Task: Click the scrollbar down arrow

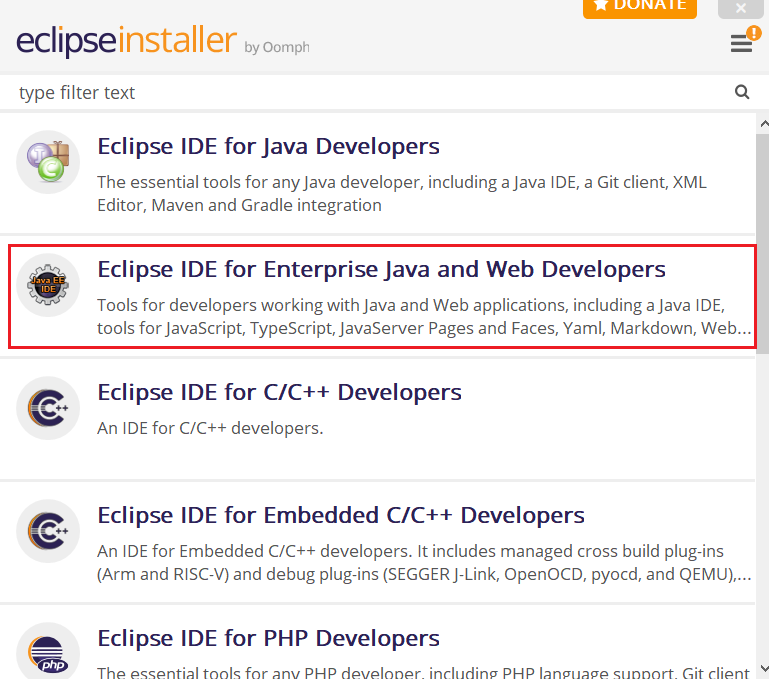Action: coord(764,668)
